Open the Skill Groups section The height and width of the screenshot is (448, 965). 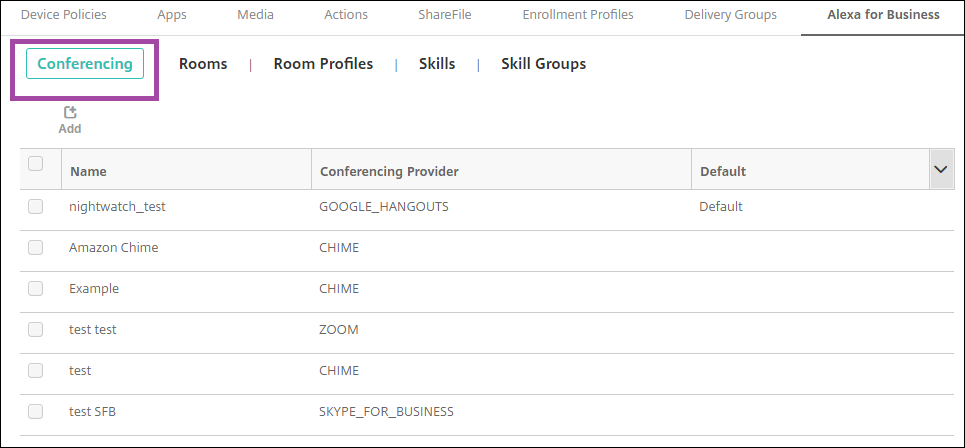(x=543, y=64)
